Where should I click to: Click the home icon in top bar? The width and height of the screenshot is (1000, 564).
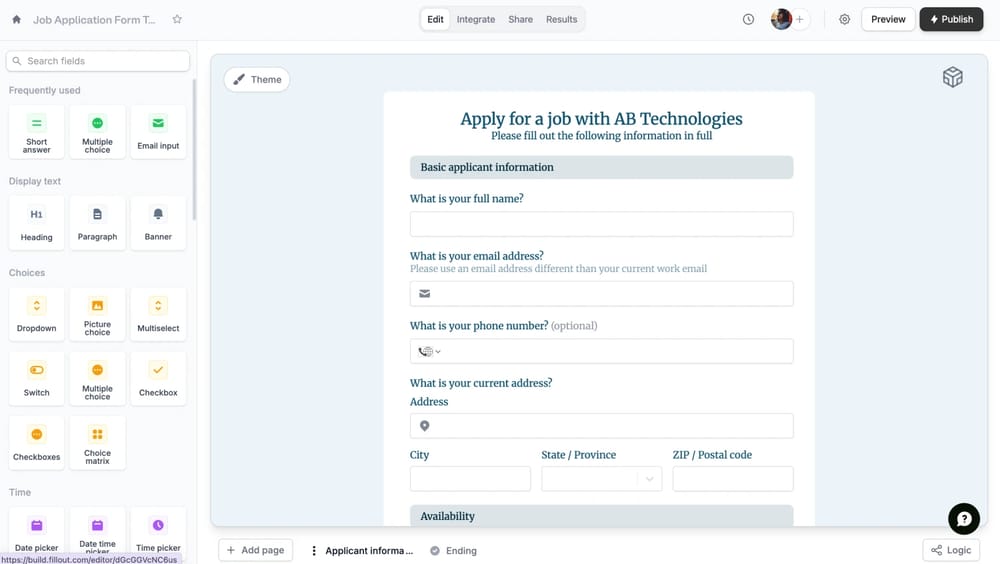point(16,19)
